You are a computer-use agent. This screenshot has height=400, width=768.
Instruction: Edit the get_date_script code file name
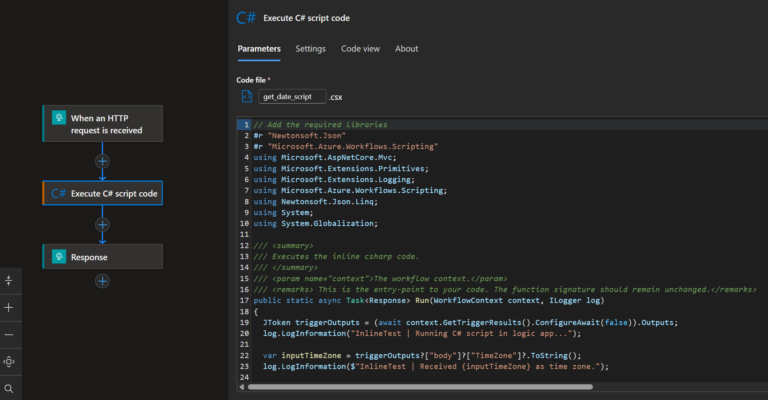pos(292,96)
